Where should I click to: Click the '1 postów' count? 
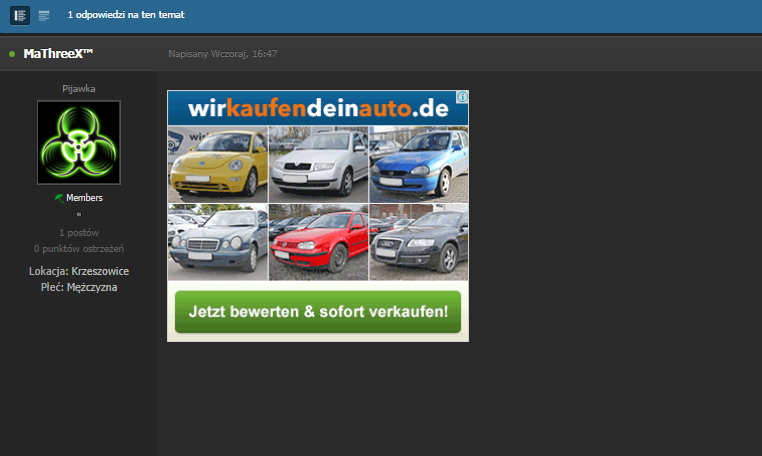pos(79,233)
